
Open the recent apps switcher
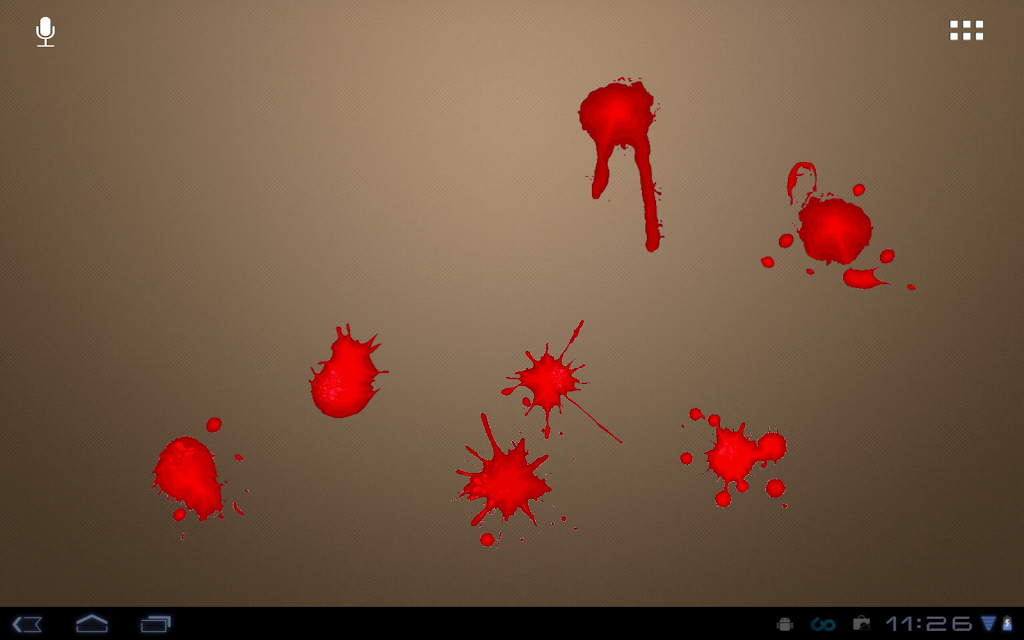155,624
